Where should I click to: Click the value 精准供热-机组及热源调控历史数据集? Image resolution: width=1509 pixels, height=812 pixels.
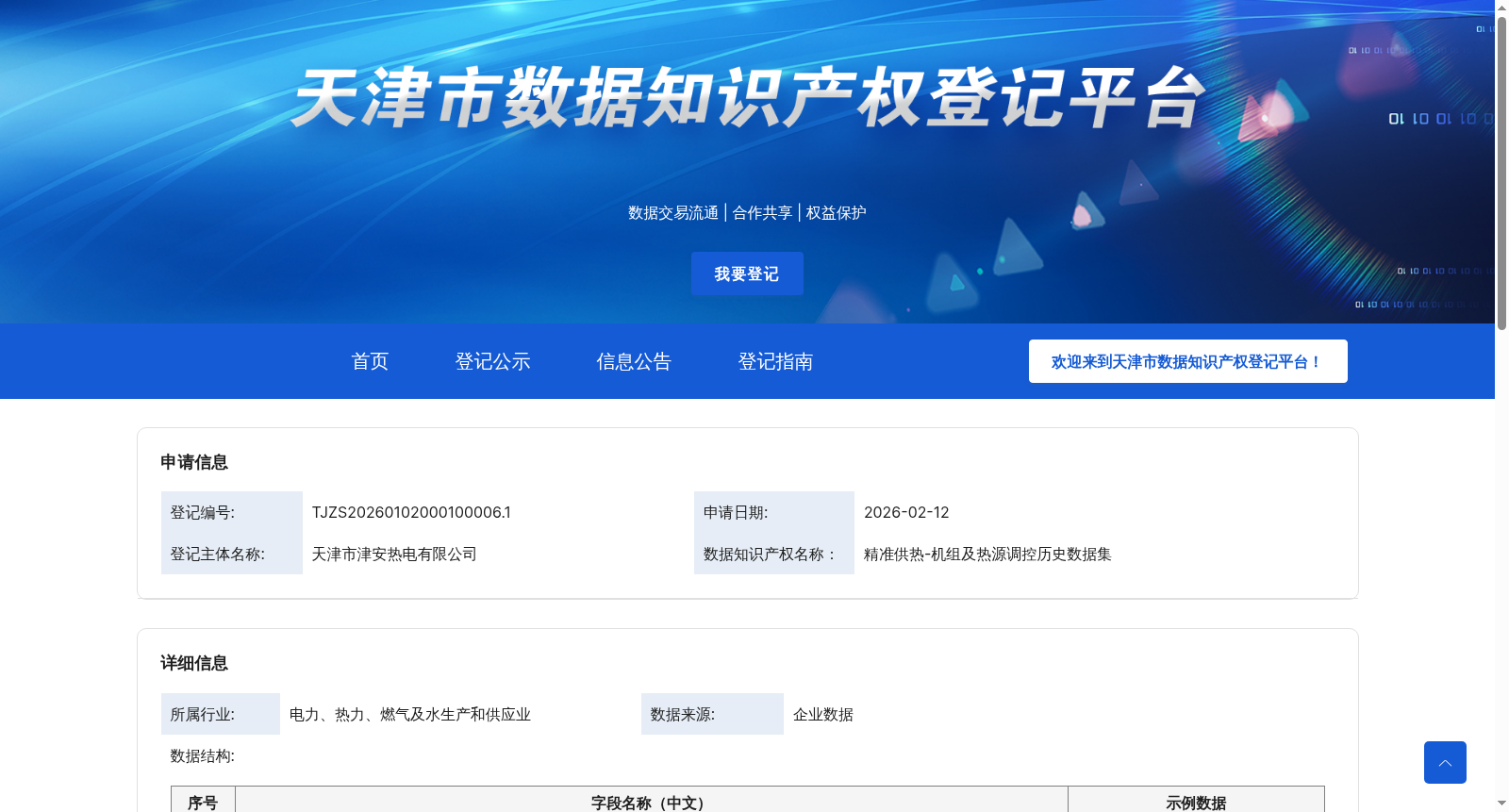(987, 554)
